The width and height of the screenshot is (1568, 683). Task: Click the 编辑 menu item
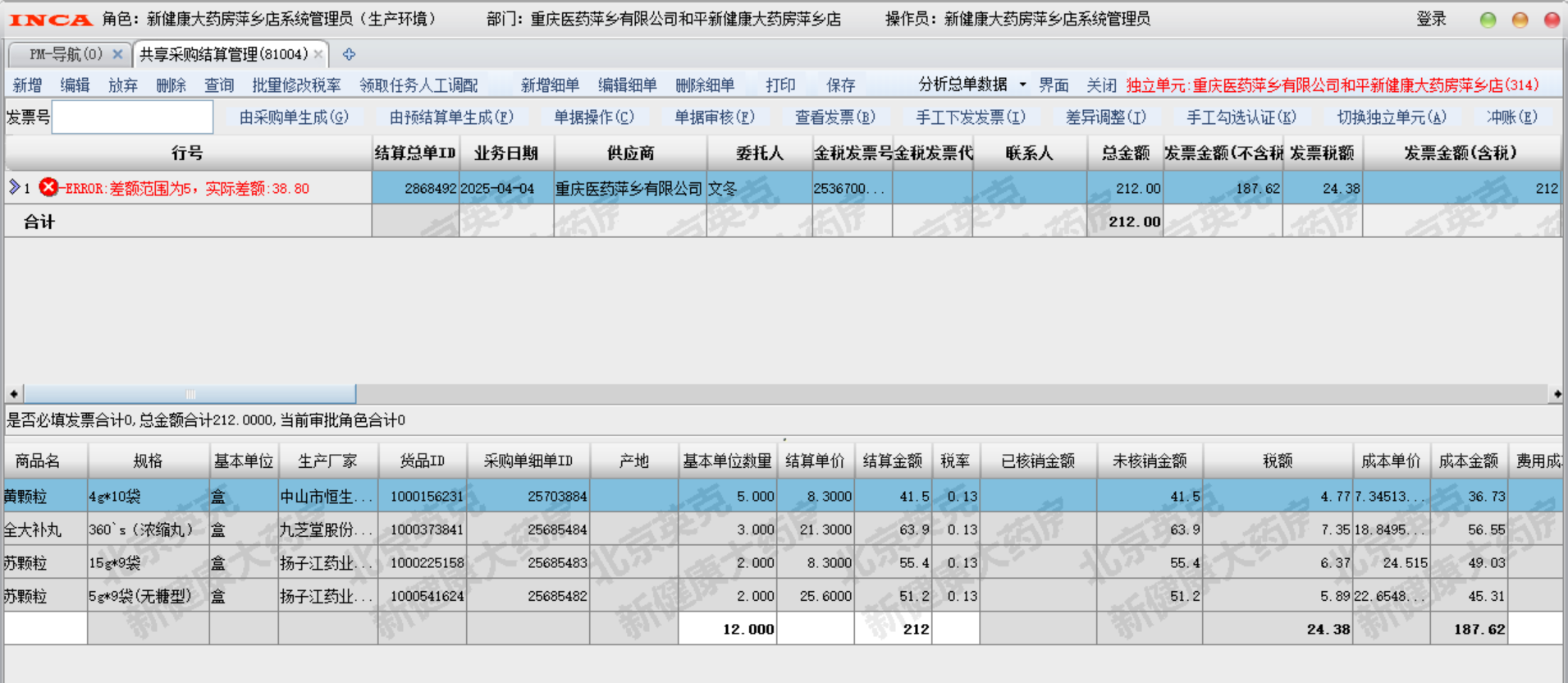tap(75, 85)
